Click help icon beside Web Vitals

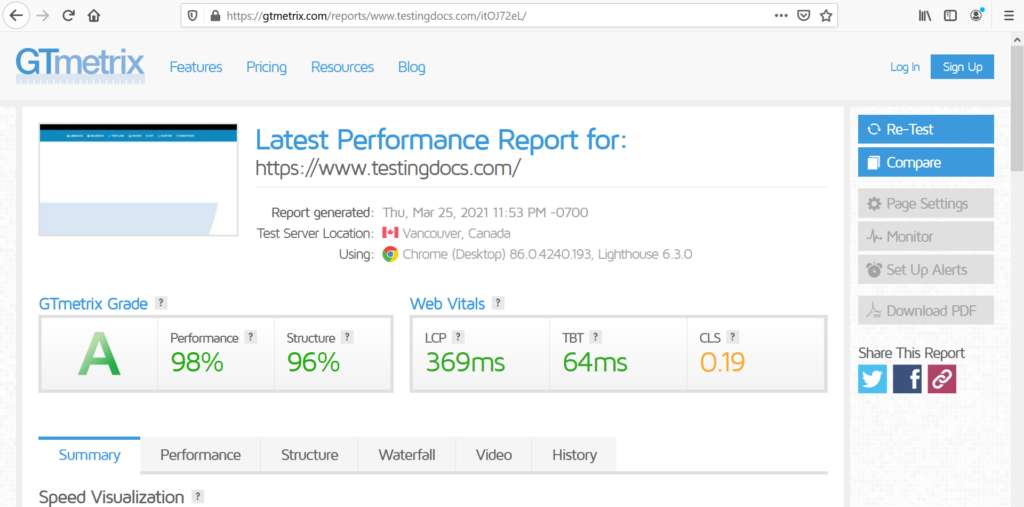coord(498,303)
